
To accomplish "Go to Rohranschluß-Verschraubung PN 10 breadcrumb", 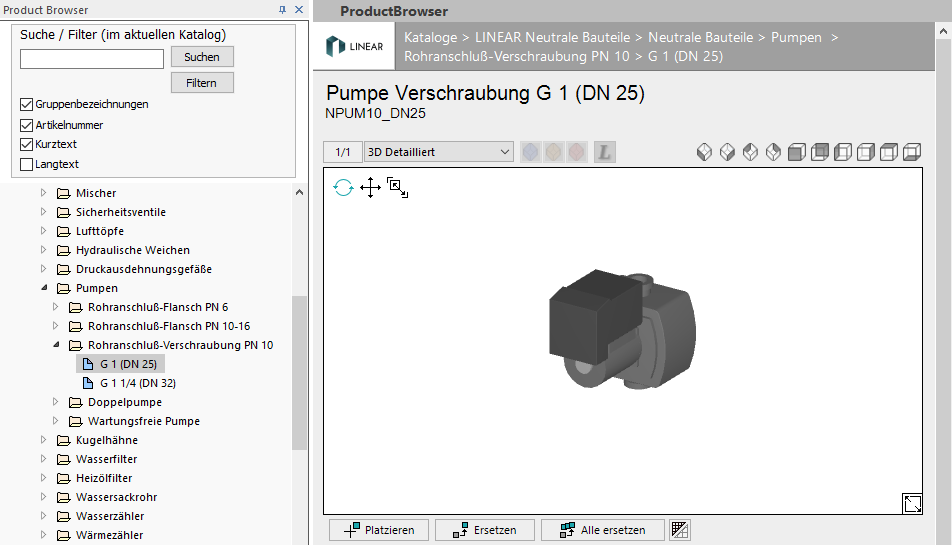I will (517, 56).
